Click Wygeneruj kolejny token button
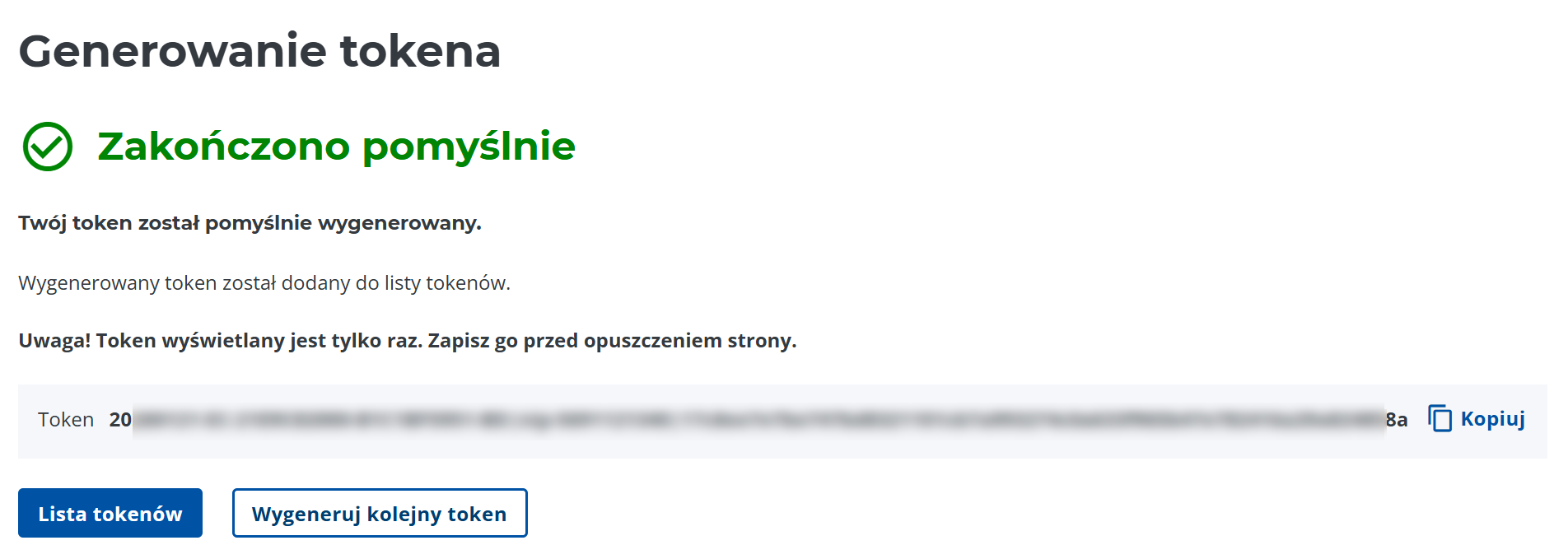This screenshot has height=559, width=1568. (x=380, y=513)
